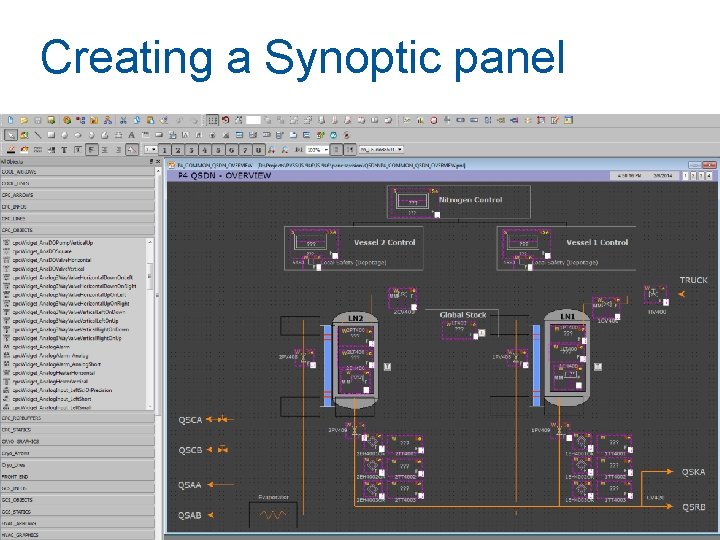
Task: Click the QSAB label
Action: point(190,515)
